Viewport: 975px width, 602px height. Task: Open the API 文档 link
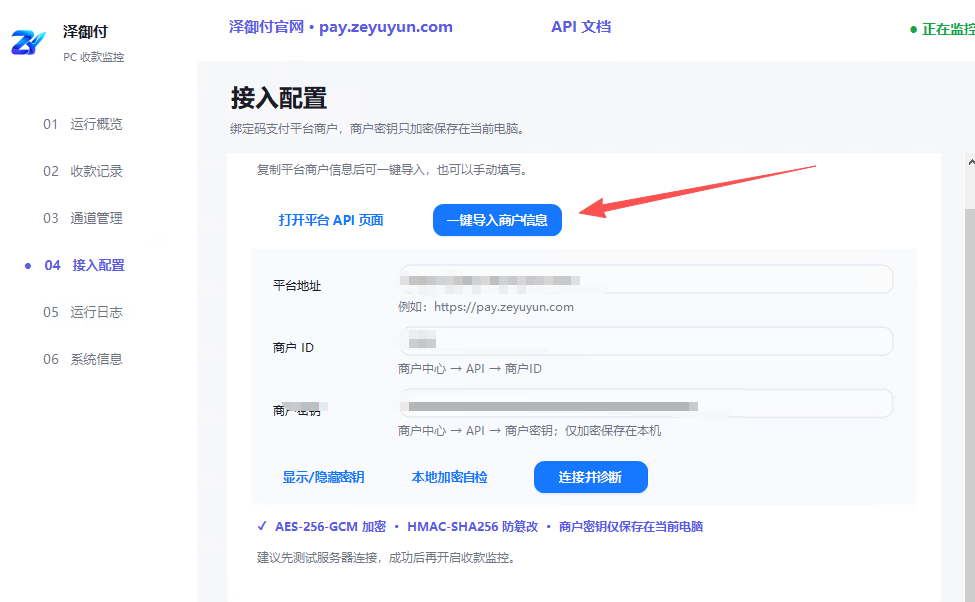[581, 27]
